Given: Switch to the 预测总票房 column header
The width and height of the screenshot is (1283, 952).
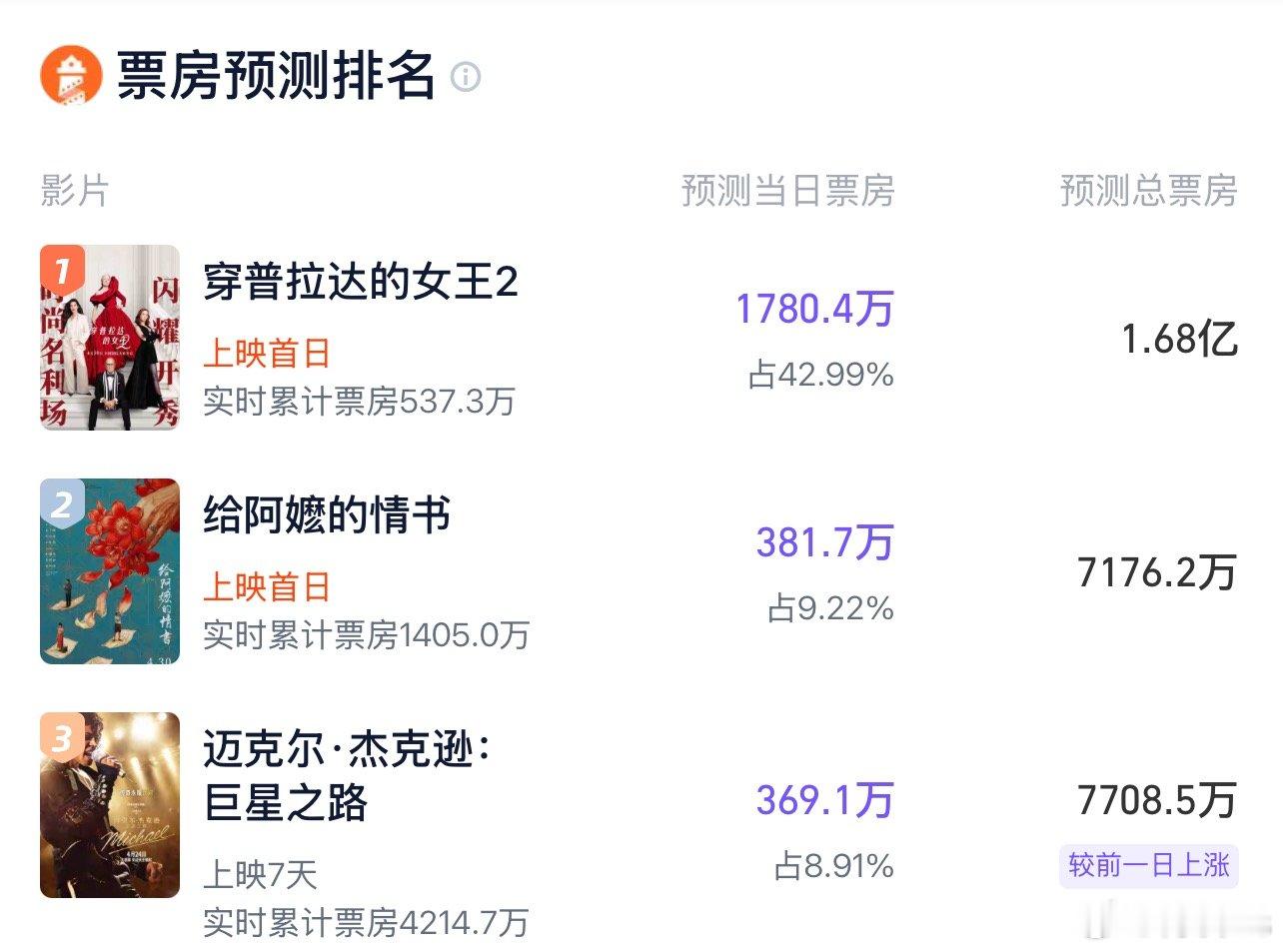Looking at the screenshot, I should pos(1146,192).
